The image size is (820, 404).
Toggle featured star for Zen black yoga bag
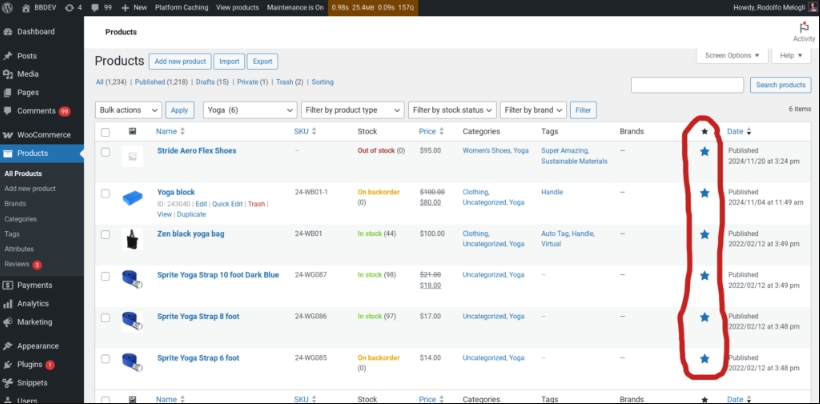[x=704, y=235]
